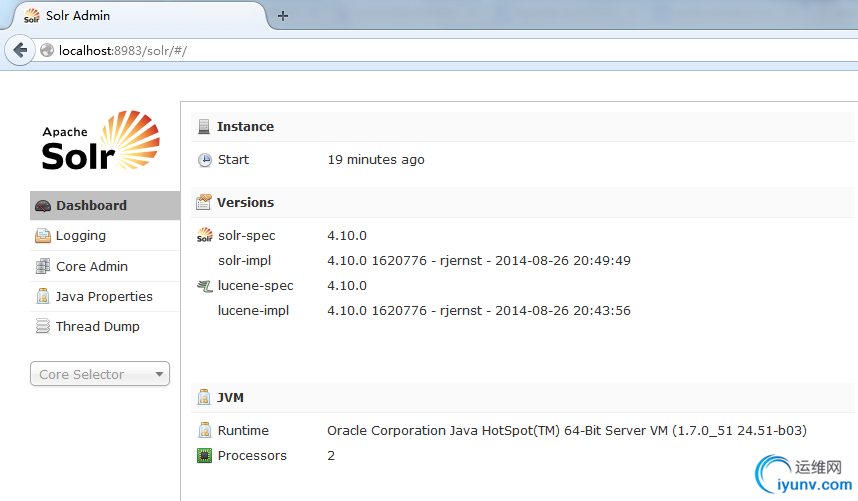Viewport: 858px width, 501px height.
Task: Click the Versions section header
Action: [x=523, y=202]
